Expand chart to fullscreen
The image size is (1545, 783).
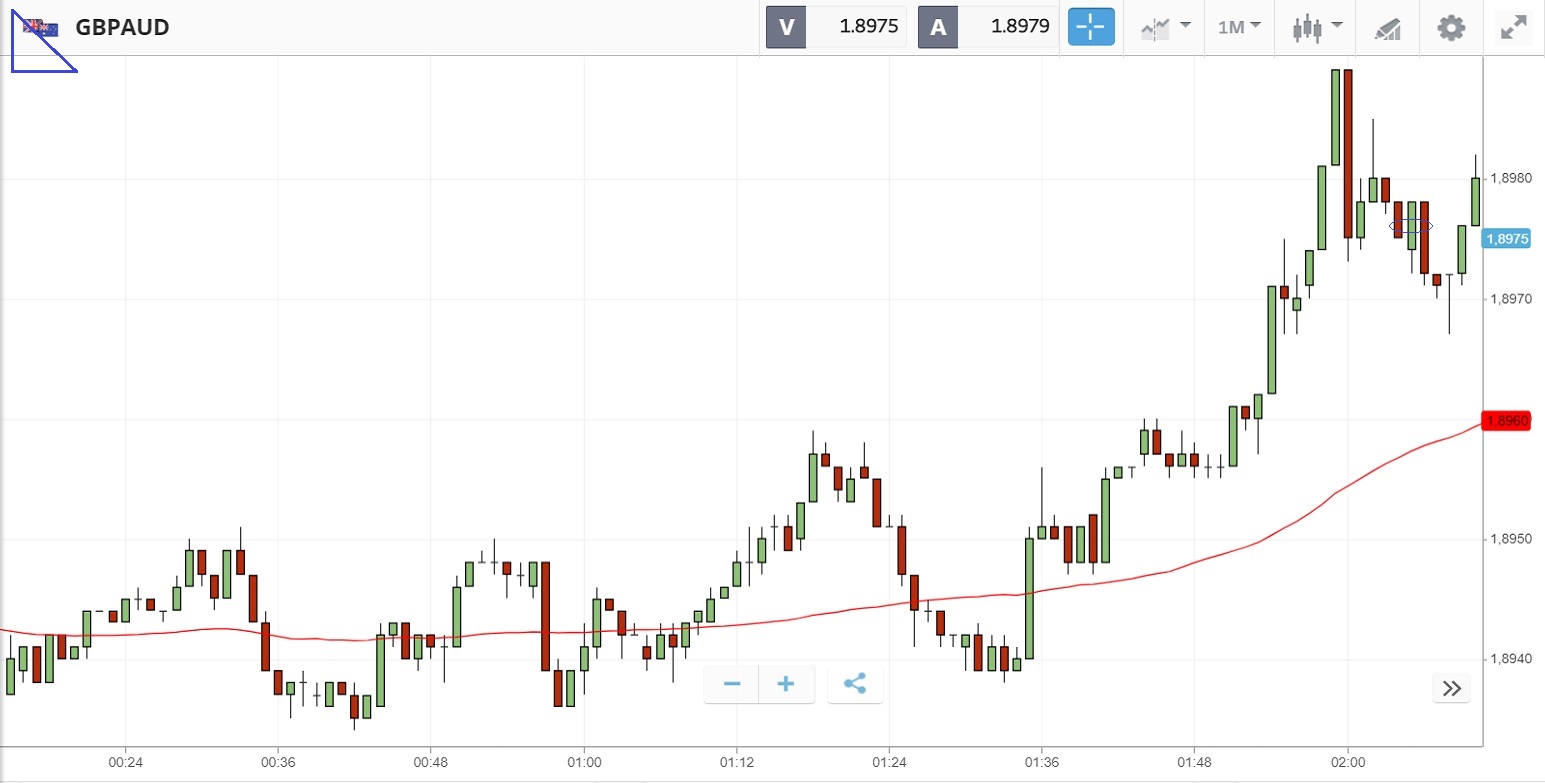point(1515,27)
